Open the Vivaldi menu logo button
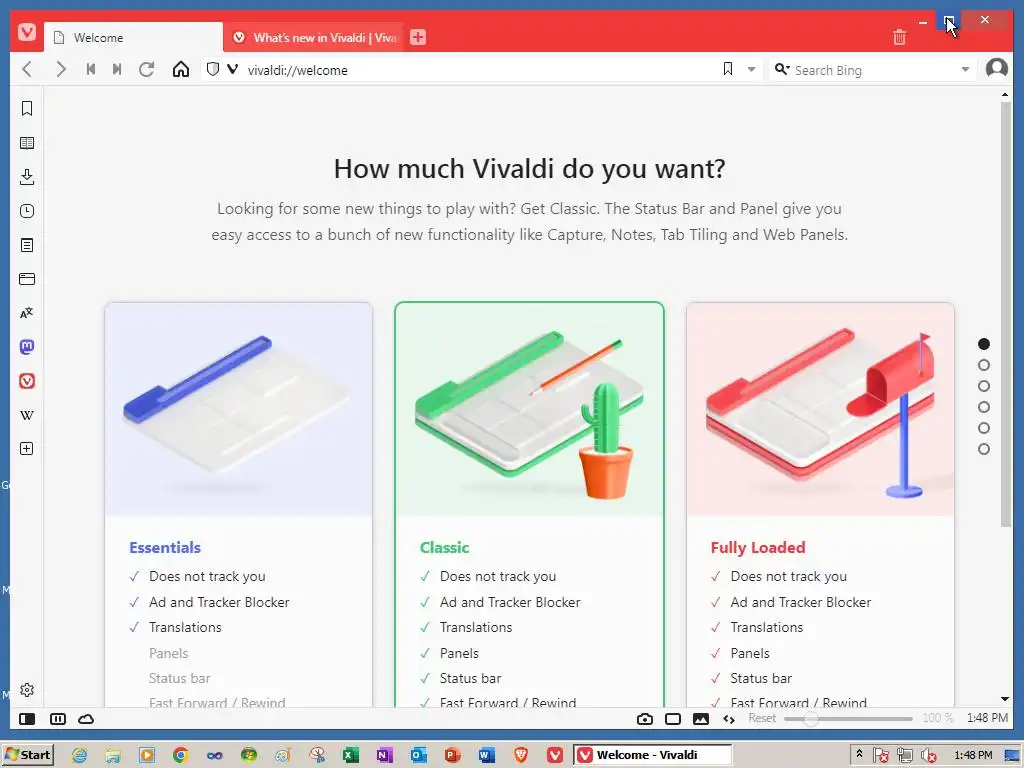 [x=27, y=31]
